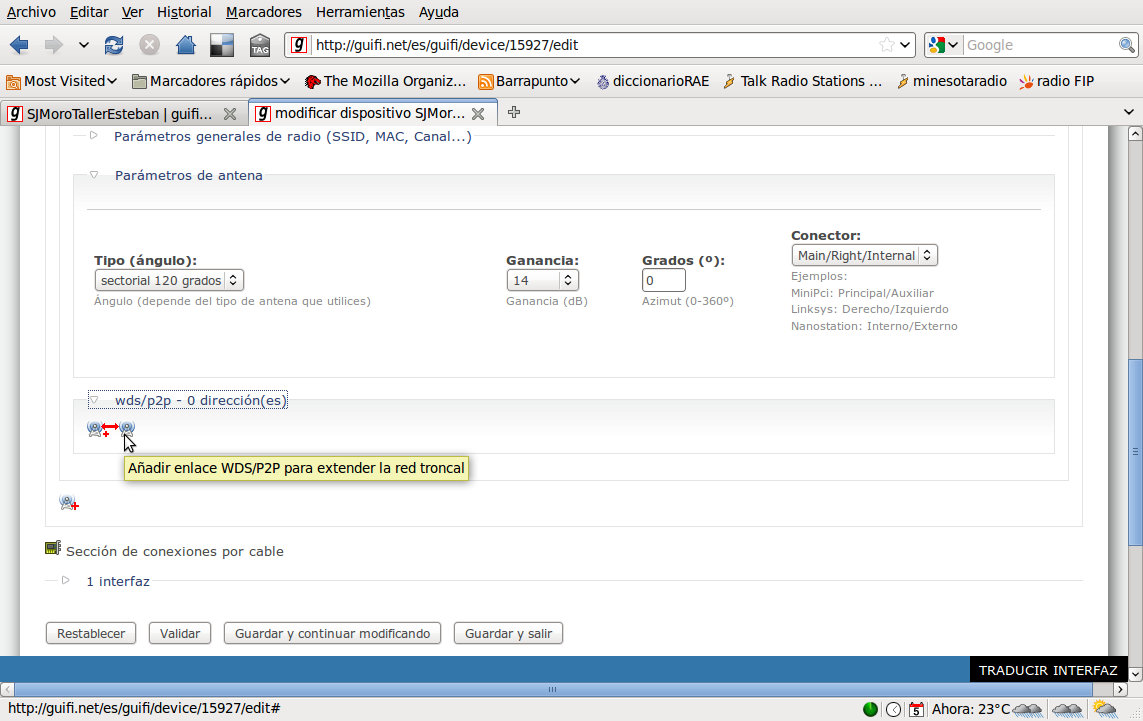
Task: Open the Conector dropdown
Action: (x=864, y=256)
